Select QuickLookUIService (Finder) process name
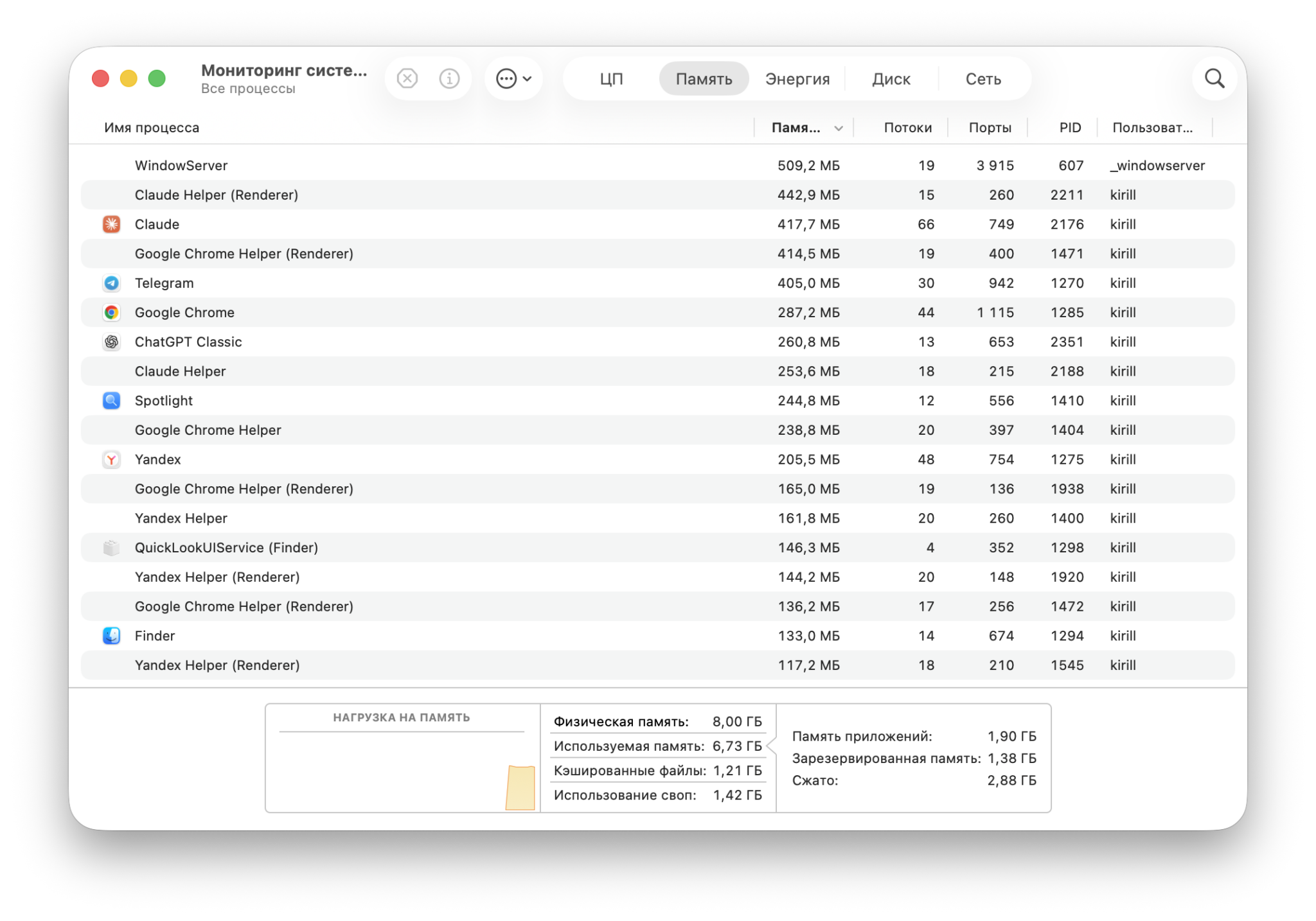1316x921 pixels. pyautogui.click(x=226, y=548)
